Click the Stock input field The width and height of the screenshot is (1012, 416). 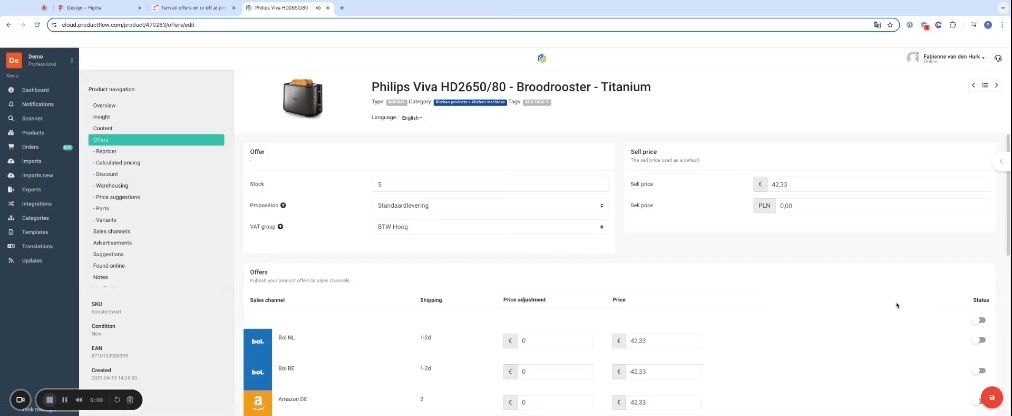[x=490, y=184]
